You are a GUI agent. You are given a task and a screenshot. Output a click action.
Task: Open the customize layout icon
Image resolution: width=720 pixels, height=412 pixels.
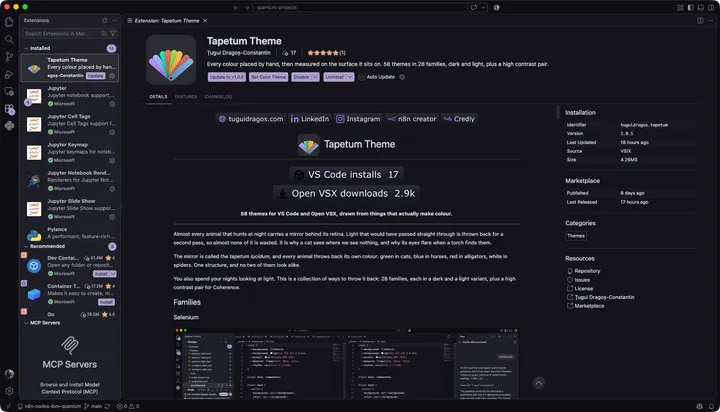(680, 7)
